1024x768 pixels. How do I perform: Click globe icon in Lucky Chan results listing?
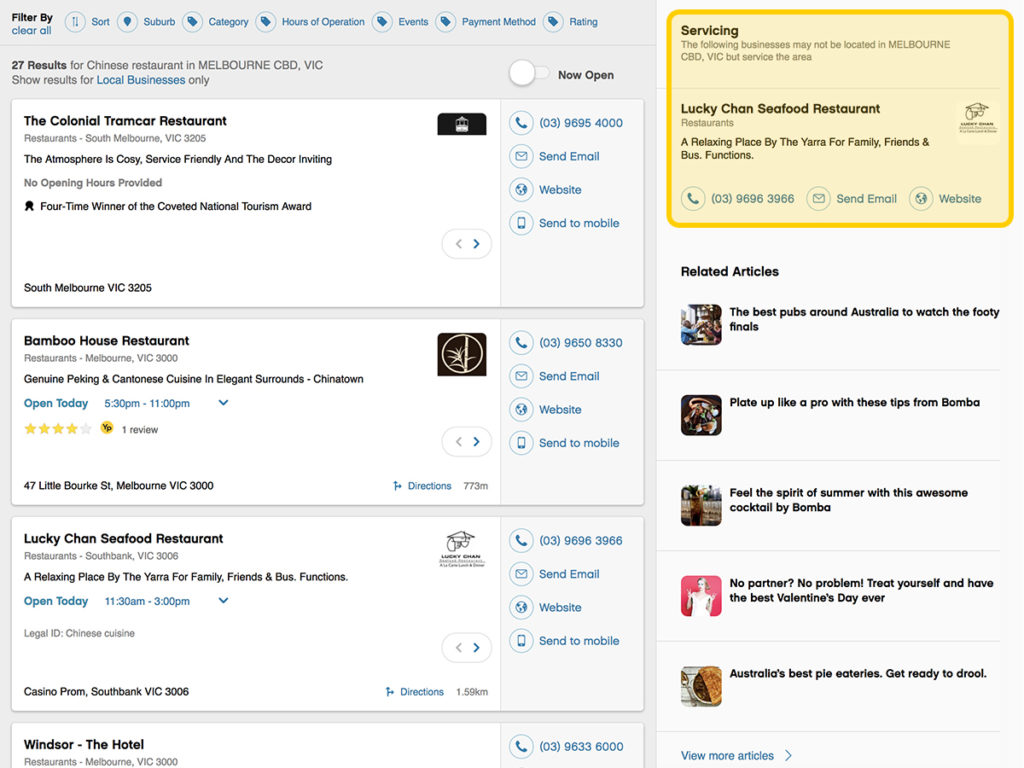pos(521,607)
